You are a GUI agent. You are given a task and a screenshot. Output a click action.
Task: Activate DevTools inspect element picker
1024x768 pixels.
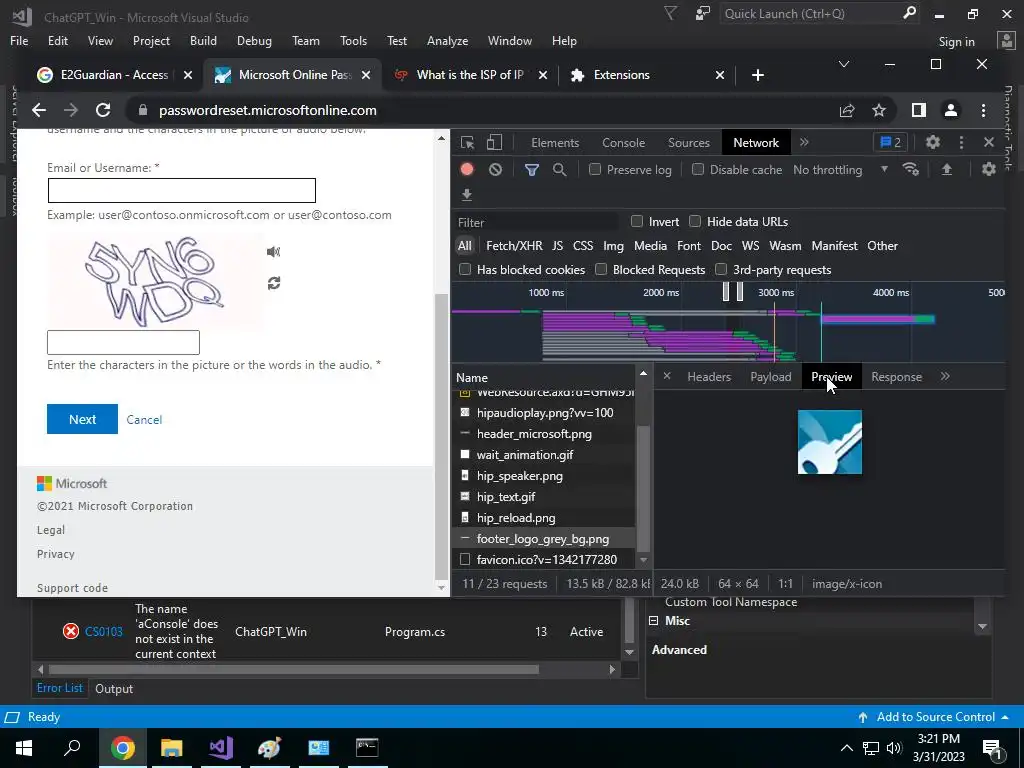pyautogui.click(x=468, y=142)
